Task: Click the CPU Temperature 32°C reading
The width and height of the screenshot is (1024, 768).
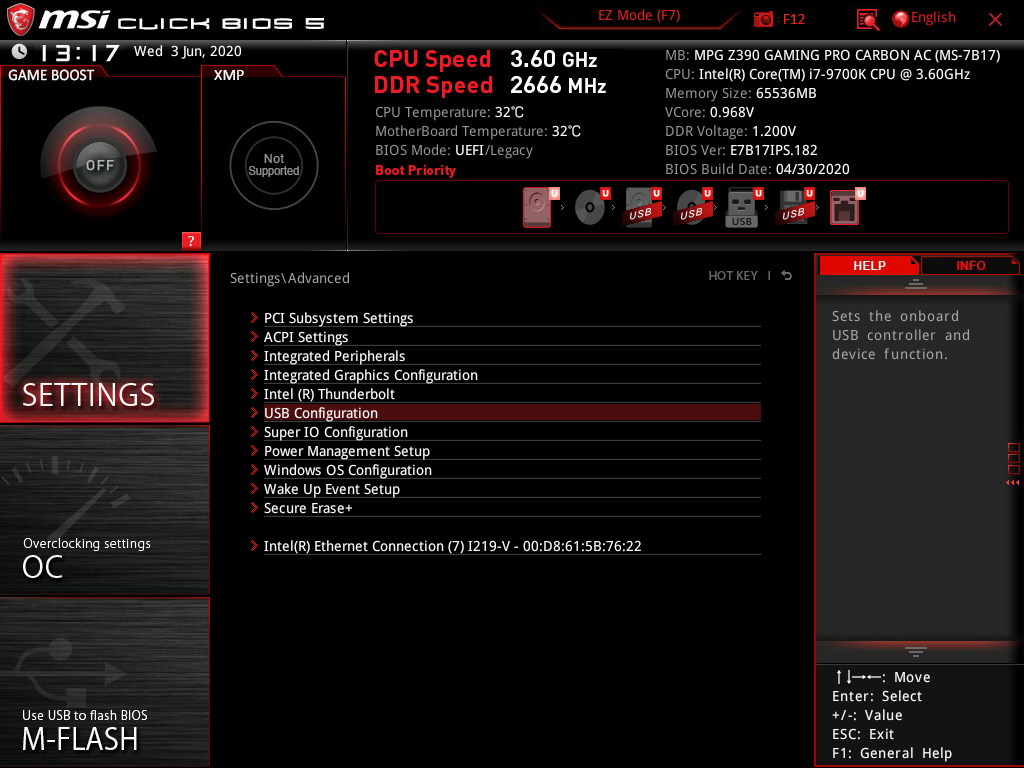Action: 449,112
